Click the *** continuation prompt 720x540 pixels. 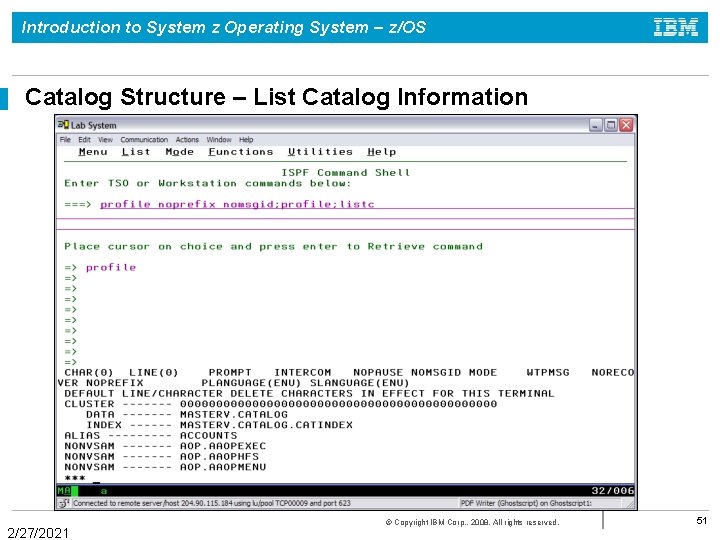coord(75,478)
